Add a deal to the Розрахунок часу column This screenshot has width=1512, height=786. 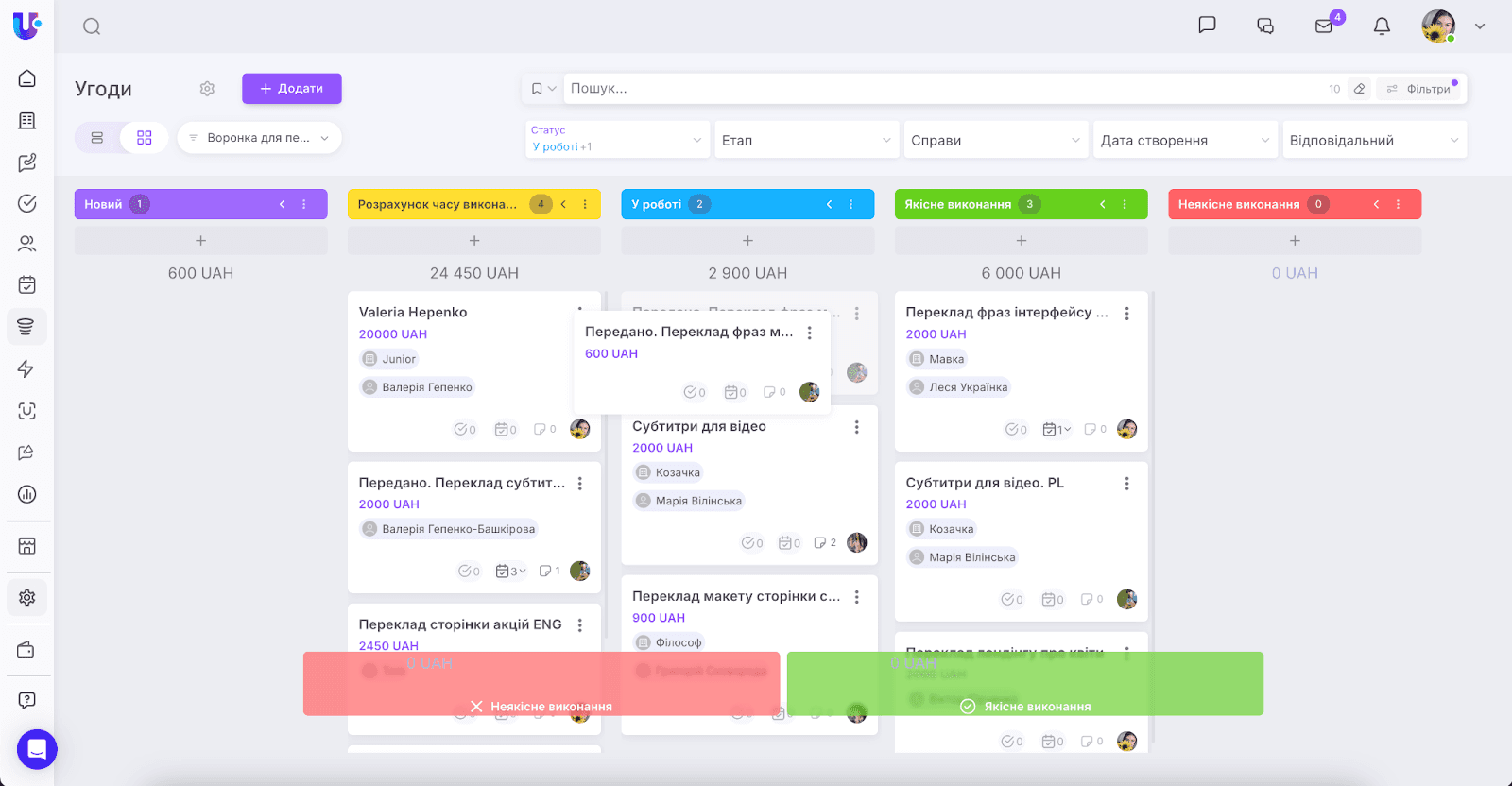pos(474,241)
